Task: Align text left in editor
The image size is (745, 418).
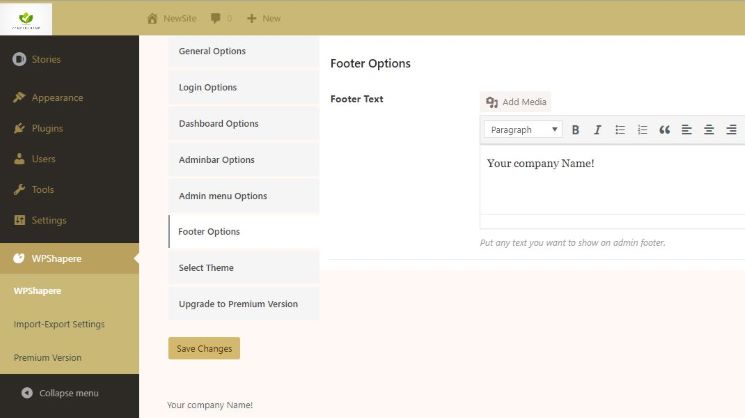Action: [x=687, y=130]
